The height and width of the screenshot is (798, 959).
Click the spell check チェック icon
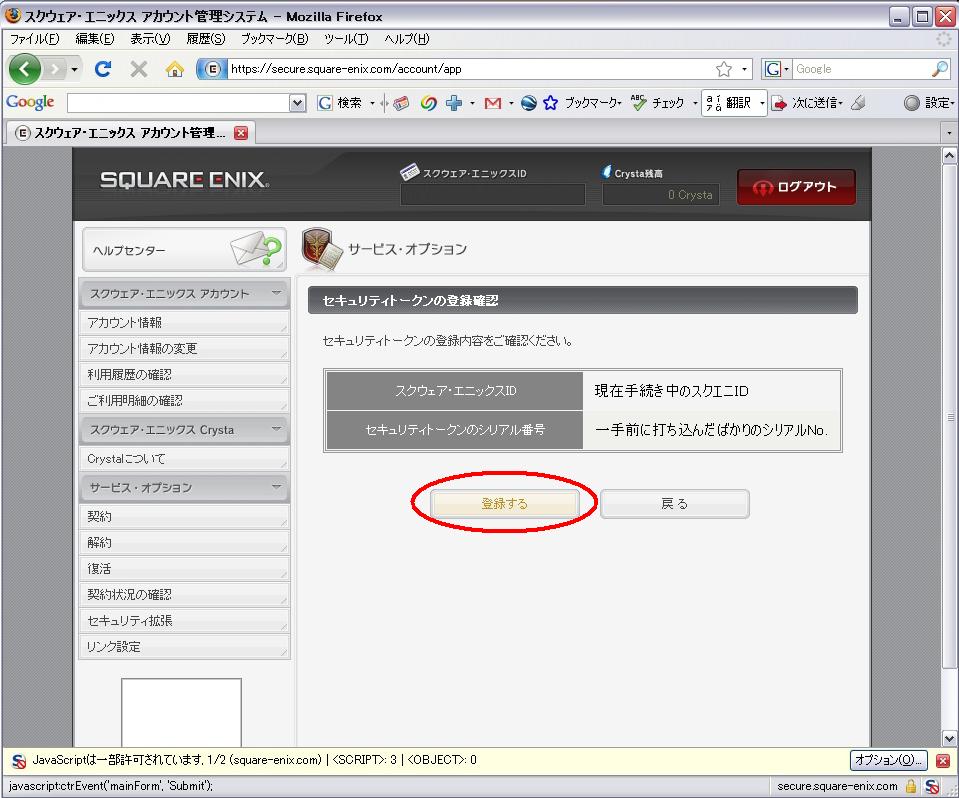[x=639, y=103]
